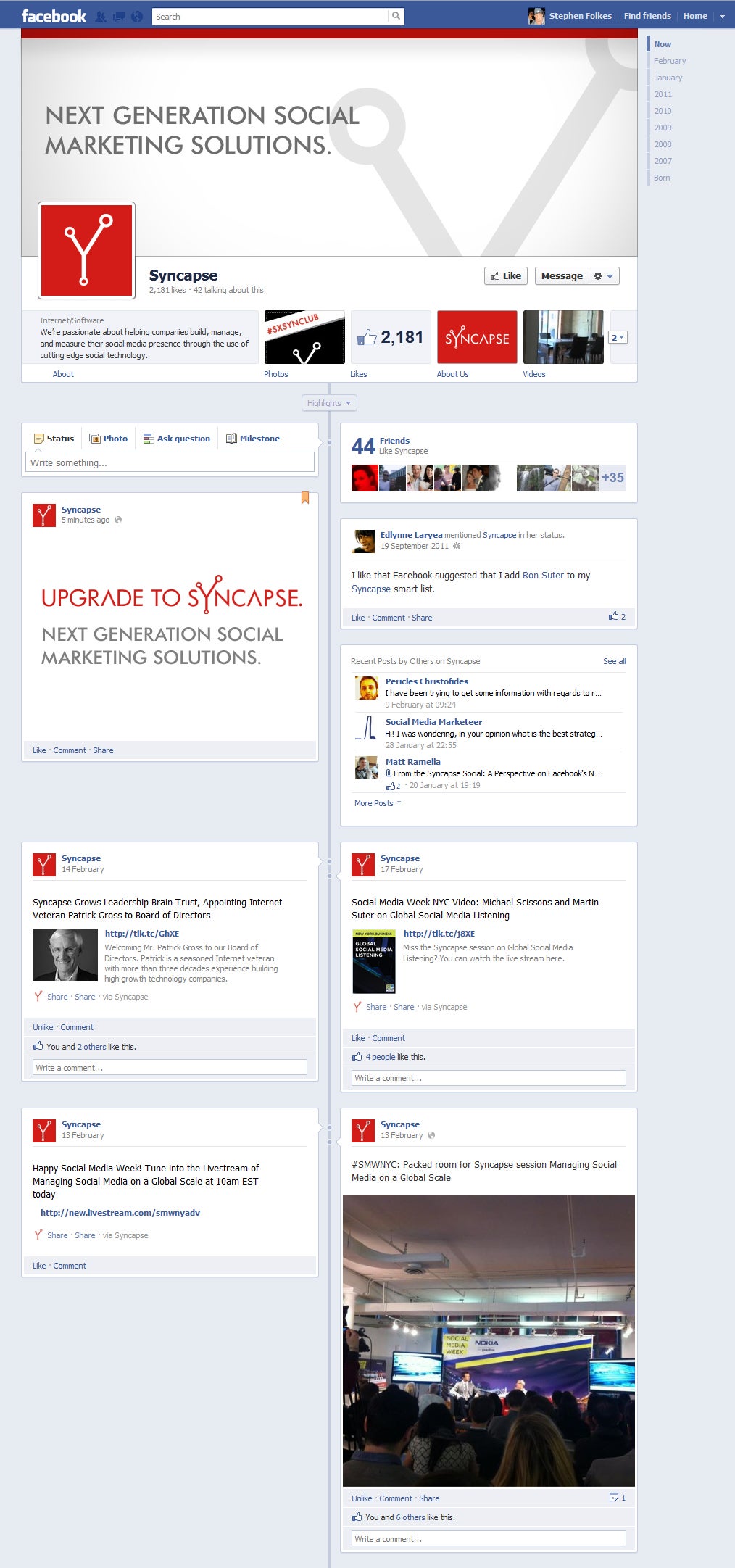Click gear icon beside 19 September 2011
This screenshot has width=735, height=1568.
[457, 546]
